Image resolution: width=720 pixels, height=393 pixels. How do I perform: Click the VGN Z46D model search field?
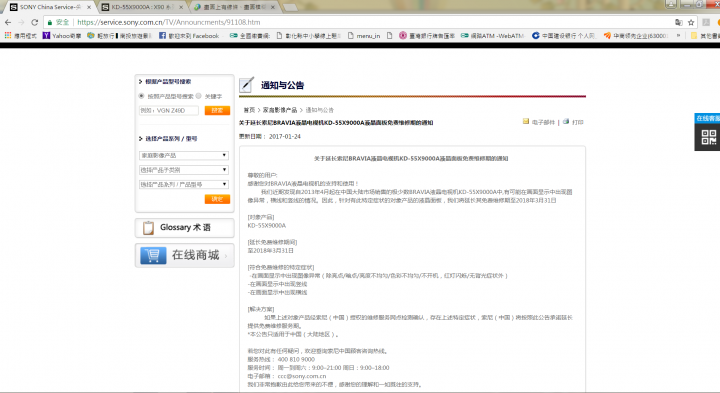point(169,110)
